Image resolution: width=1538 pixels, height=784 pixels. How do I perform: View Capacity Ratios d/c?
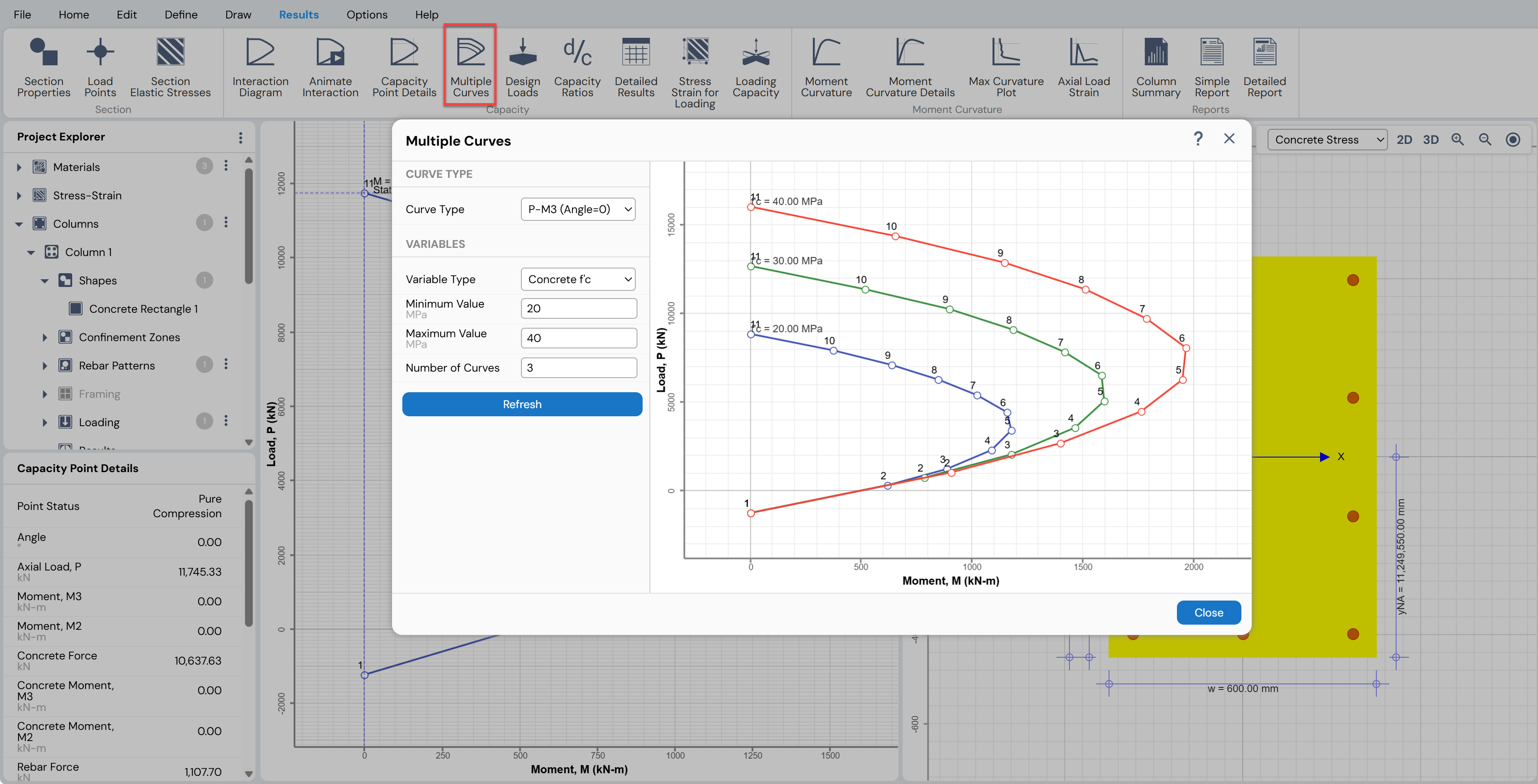click(x=577, y=67)
